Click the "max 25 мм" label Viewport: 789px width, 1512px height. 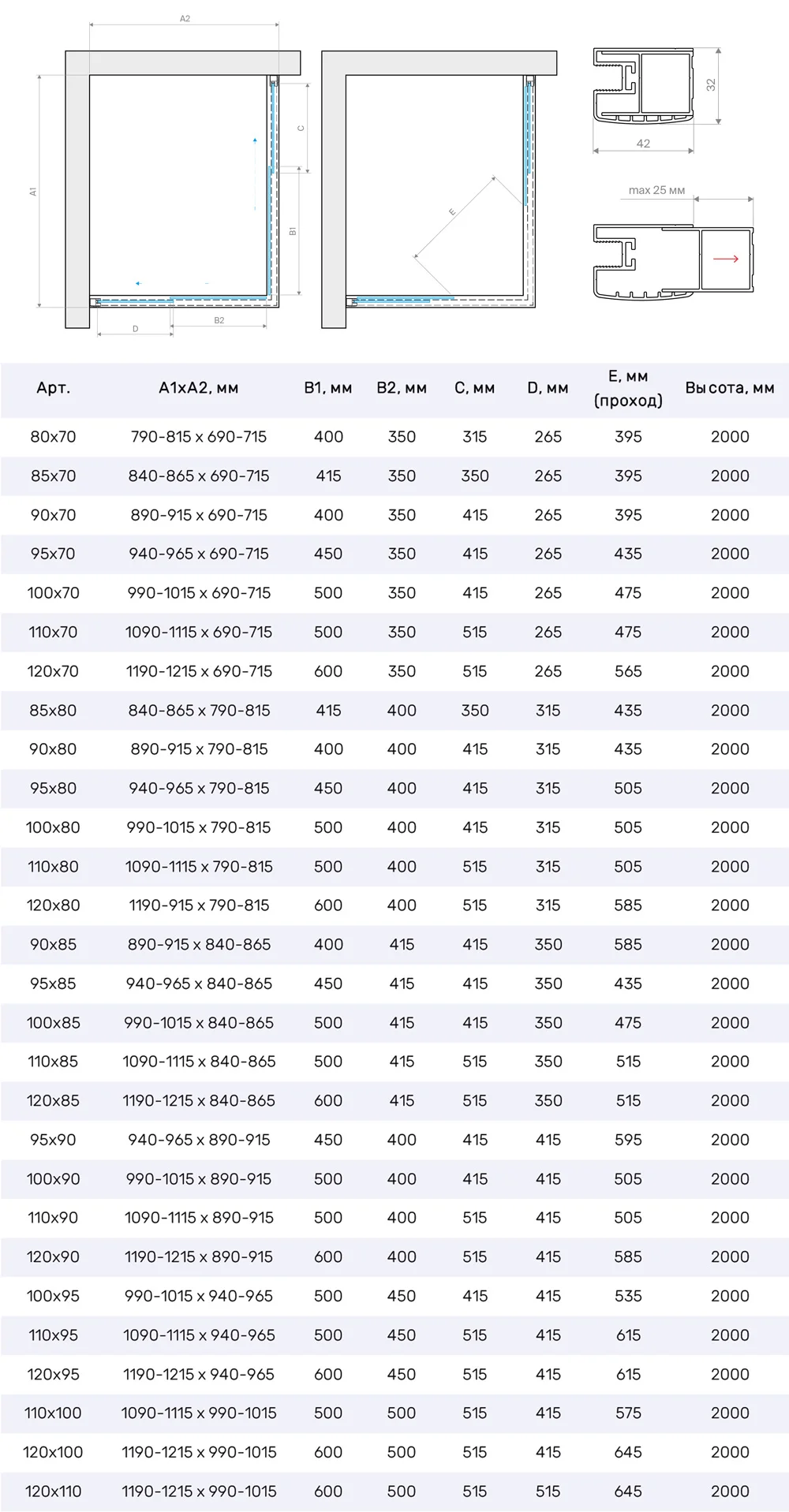pyautogui.click(x=656, y=190)
